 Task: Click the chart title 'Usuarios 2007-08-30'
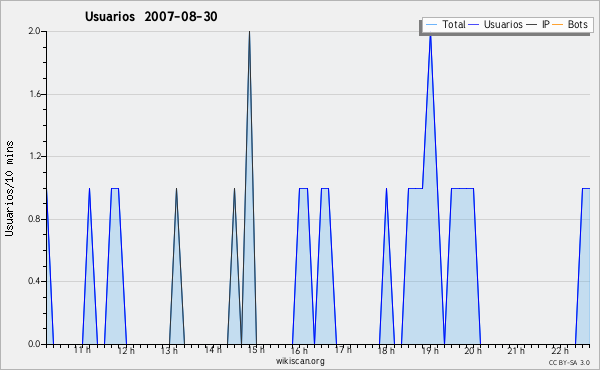point(151,16)
